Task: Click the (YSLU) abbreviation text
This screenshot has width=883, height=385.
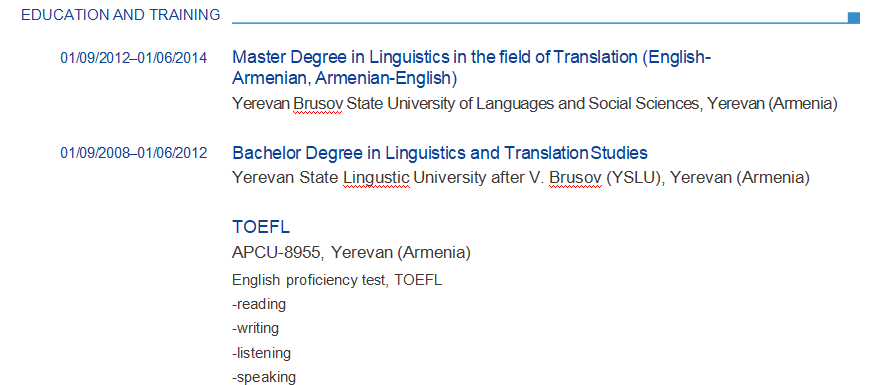Action: click(632, 178)
